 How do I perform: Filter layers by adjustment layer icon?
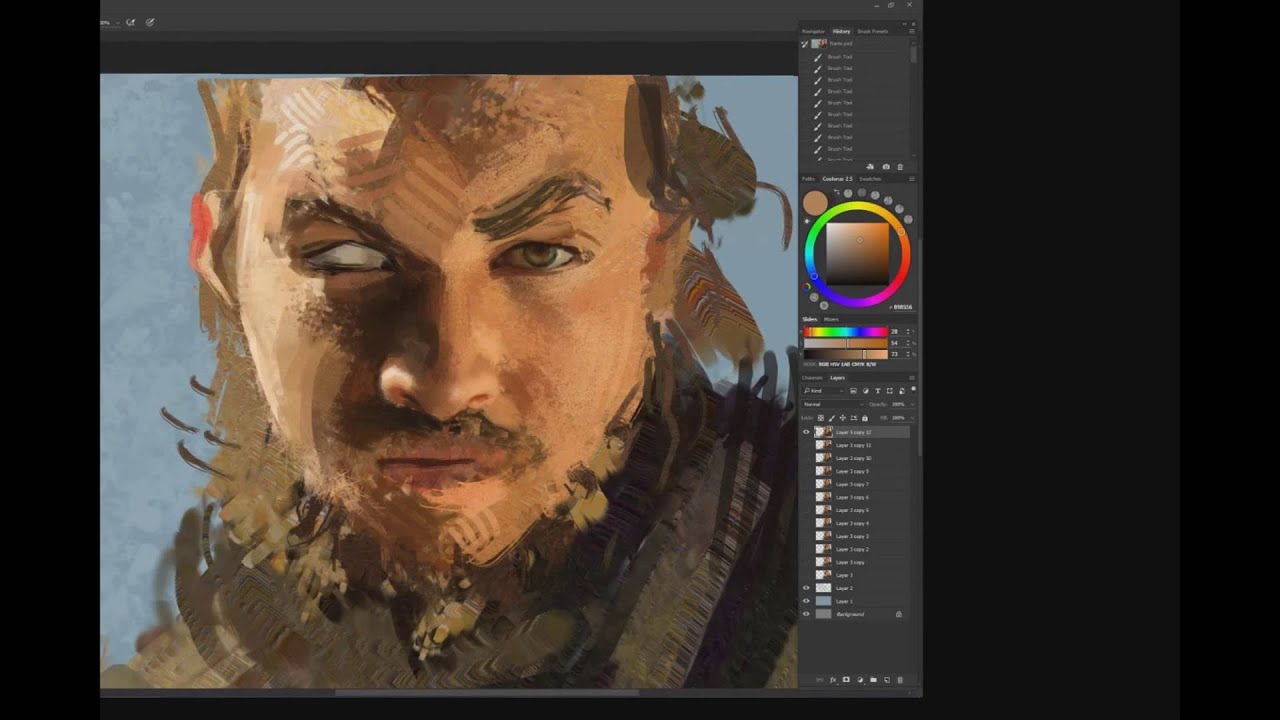[x=866, y=391]
